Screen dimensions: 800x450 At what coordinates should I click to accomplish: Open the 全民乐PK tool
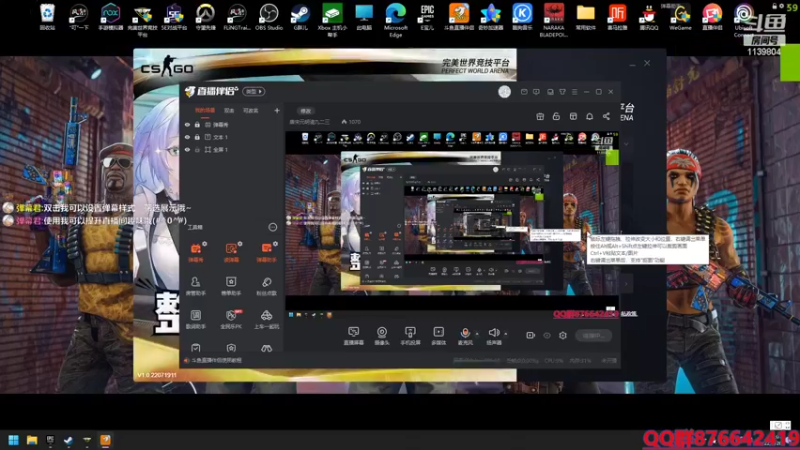(231, 319)
